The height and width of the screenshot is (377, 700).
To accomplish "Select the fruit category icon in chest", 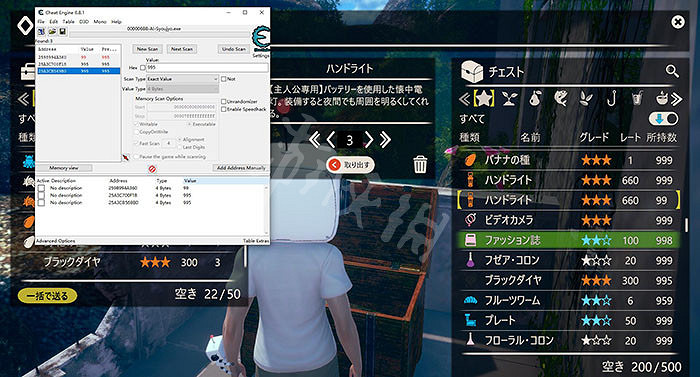I will point(535,98).
